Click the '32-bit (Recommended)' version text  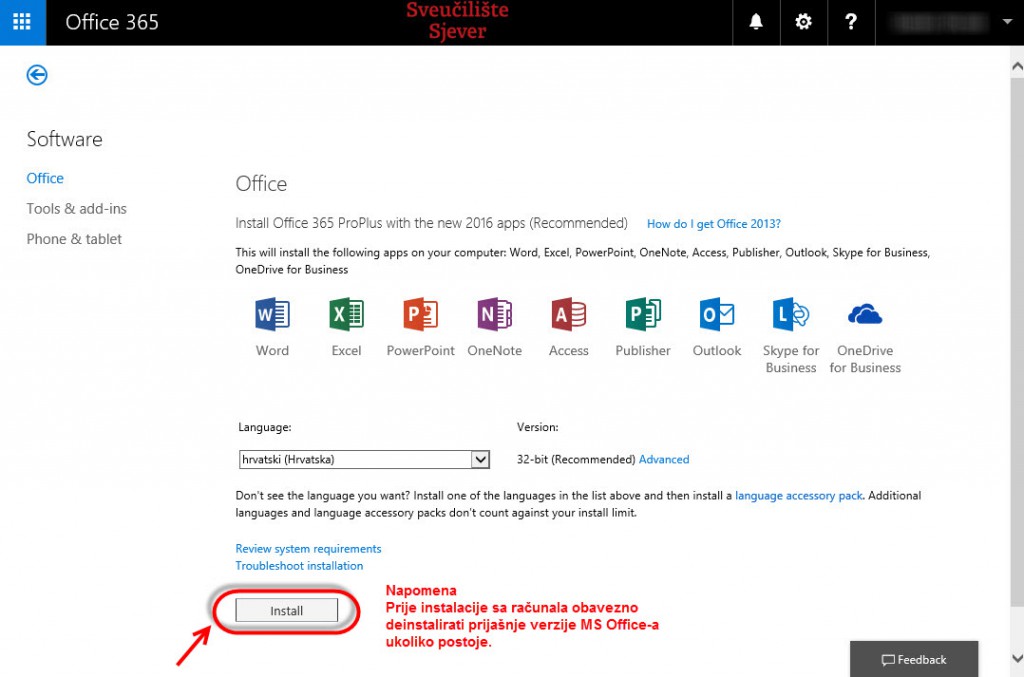point(575,460)
